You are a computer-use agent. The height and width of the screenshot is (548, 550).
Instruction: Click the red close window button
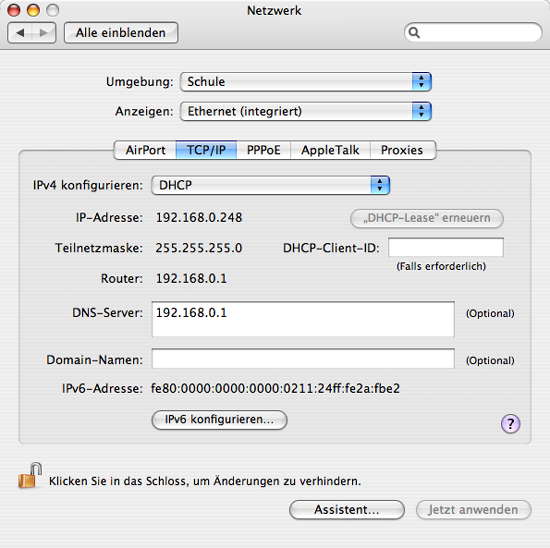click(x=14, y=10)
